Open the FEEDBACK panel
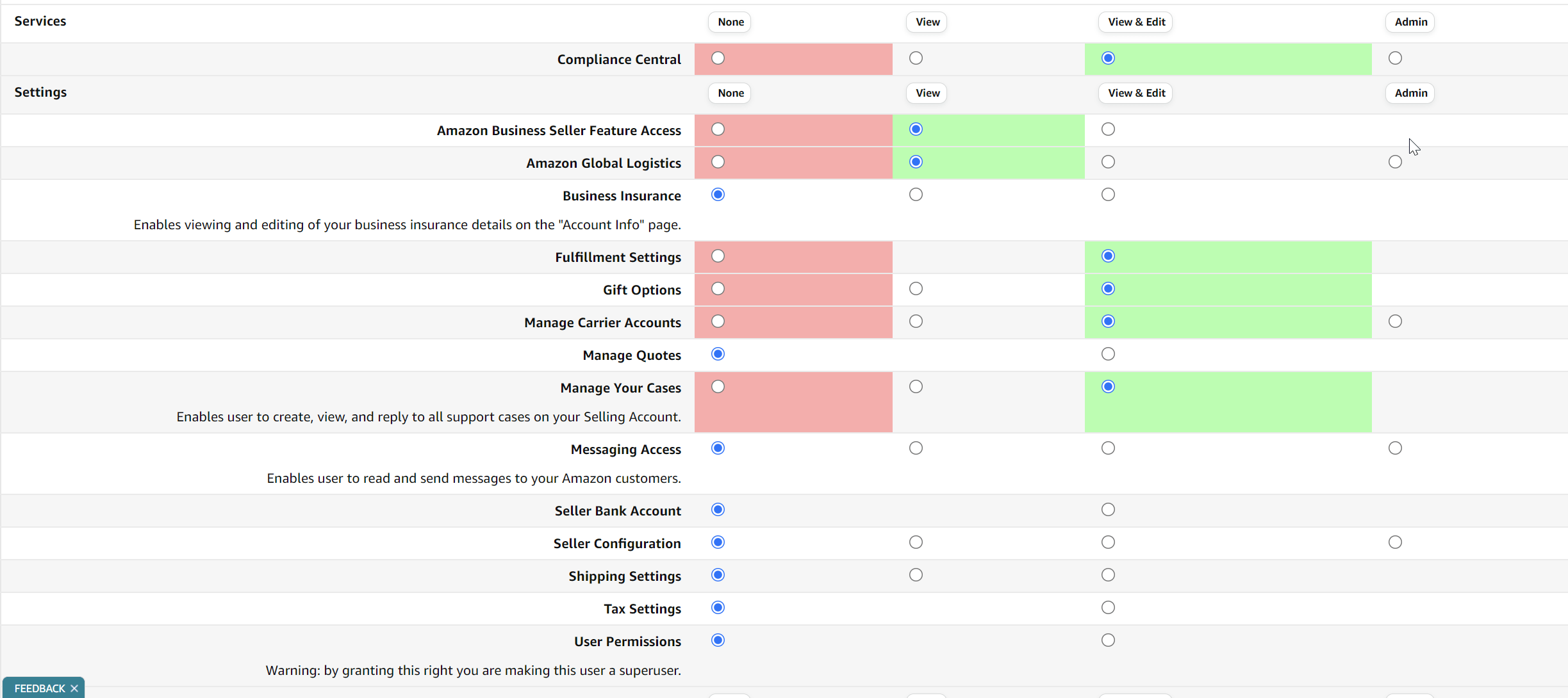1568x698 pixels. coord(40,688)
